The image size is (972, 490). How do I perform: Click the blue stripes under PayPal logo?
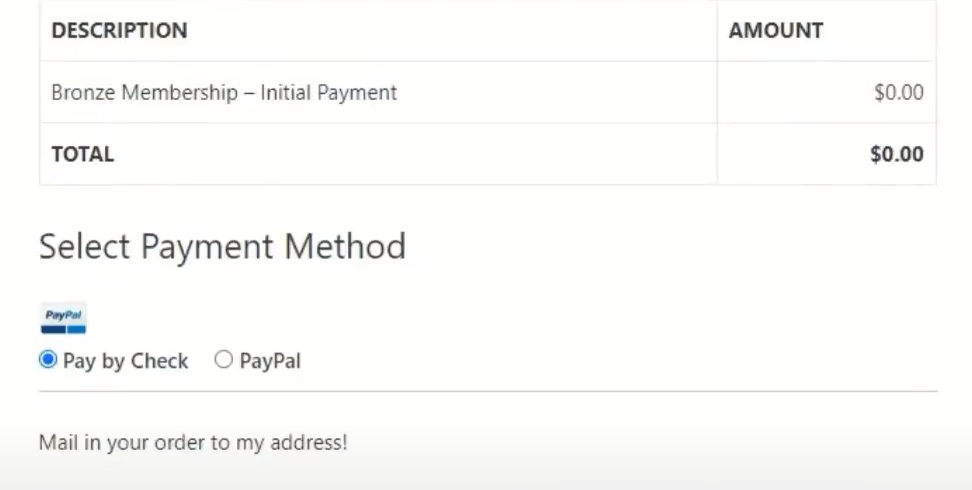point(63,329)
